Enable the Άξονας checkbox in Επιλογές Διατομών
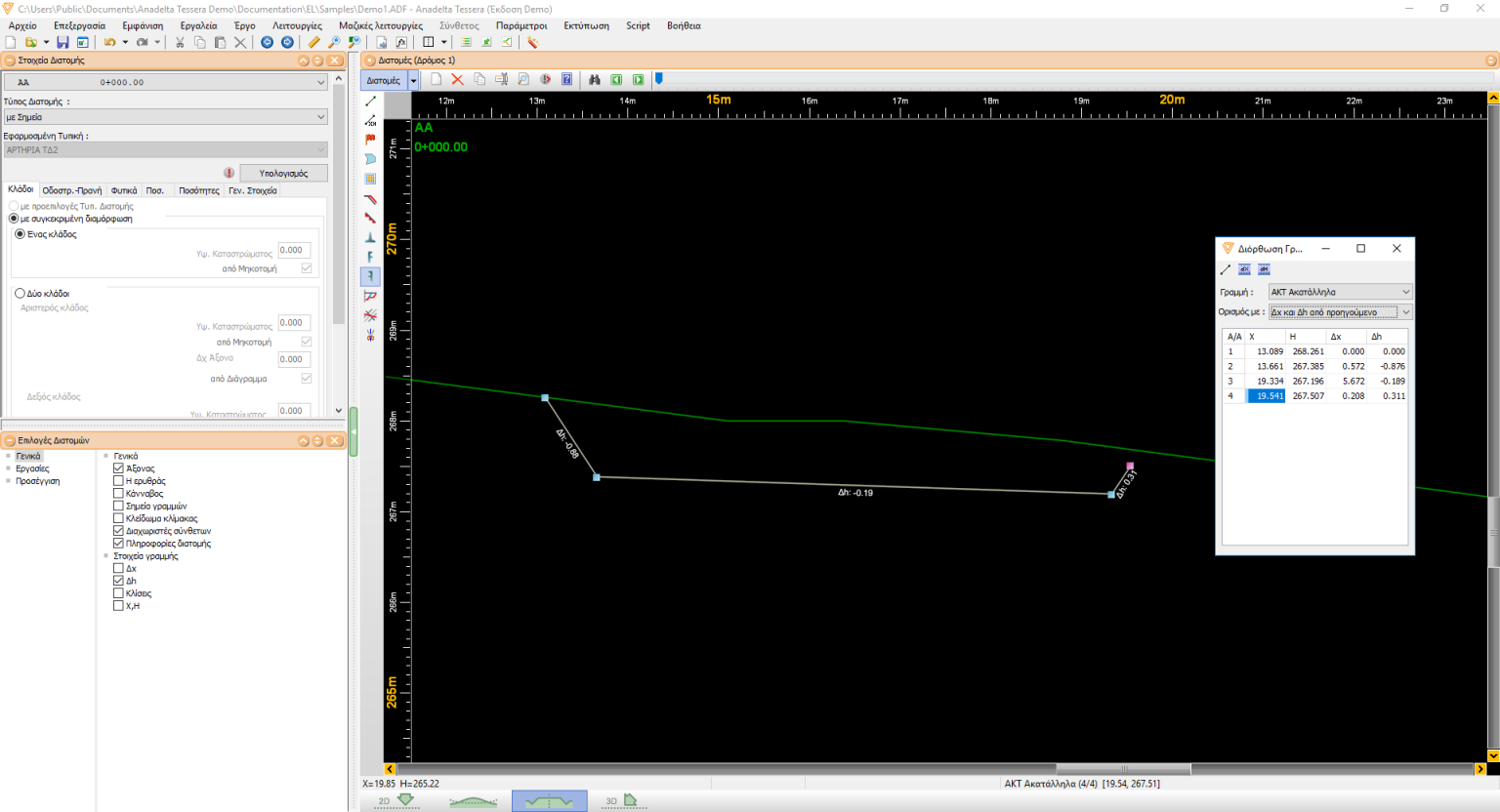This screenshot has height=812, width=1500. pyautogui.click(x=118, y=468)
